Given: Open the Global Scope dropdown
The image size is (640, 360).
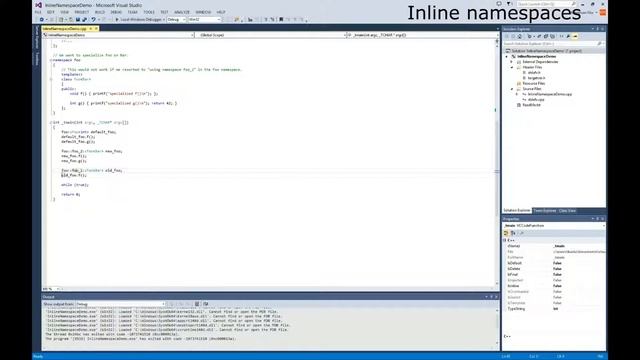Looking at the screenshot, I should [x=270, y=35].
